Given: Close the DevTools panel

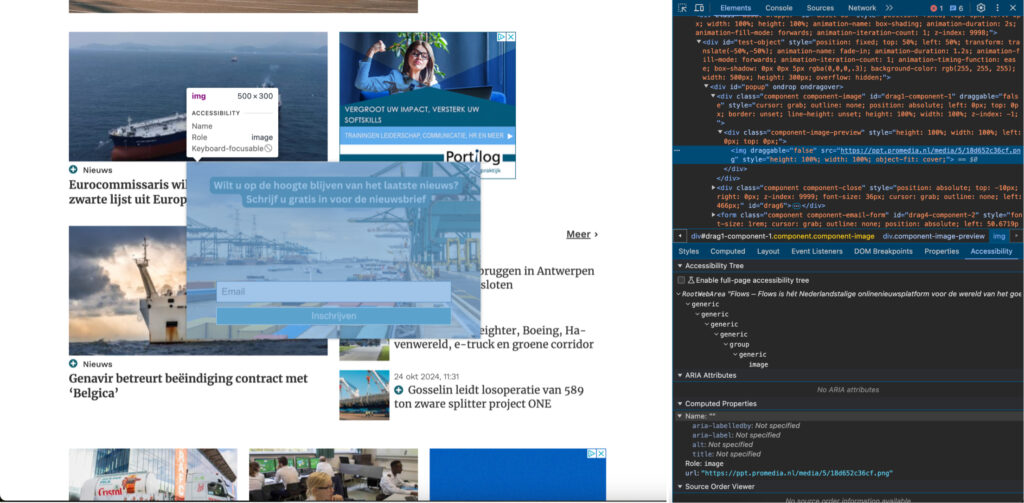Looking at the screenshot, I should tap(1013, 8).
